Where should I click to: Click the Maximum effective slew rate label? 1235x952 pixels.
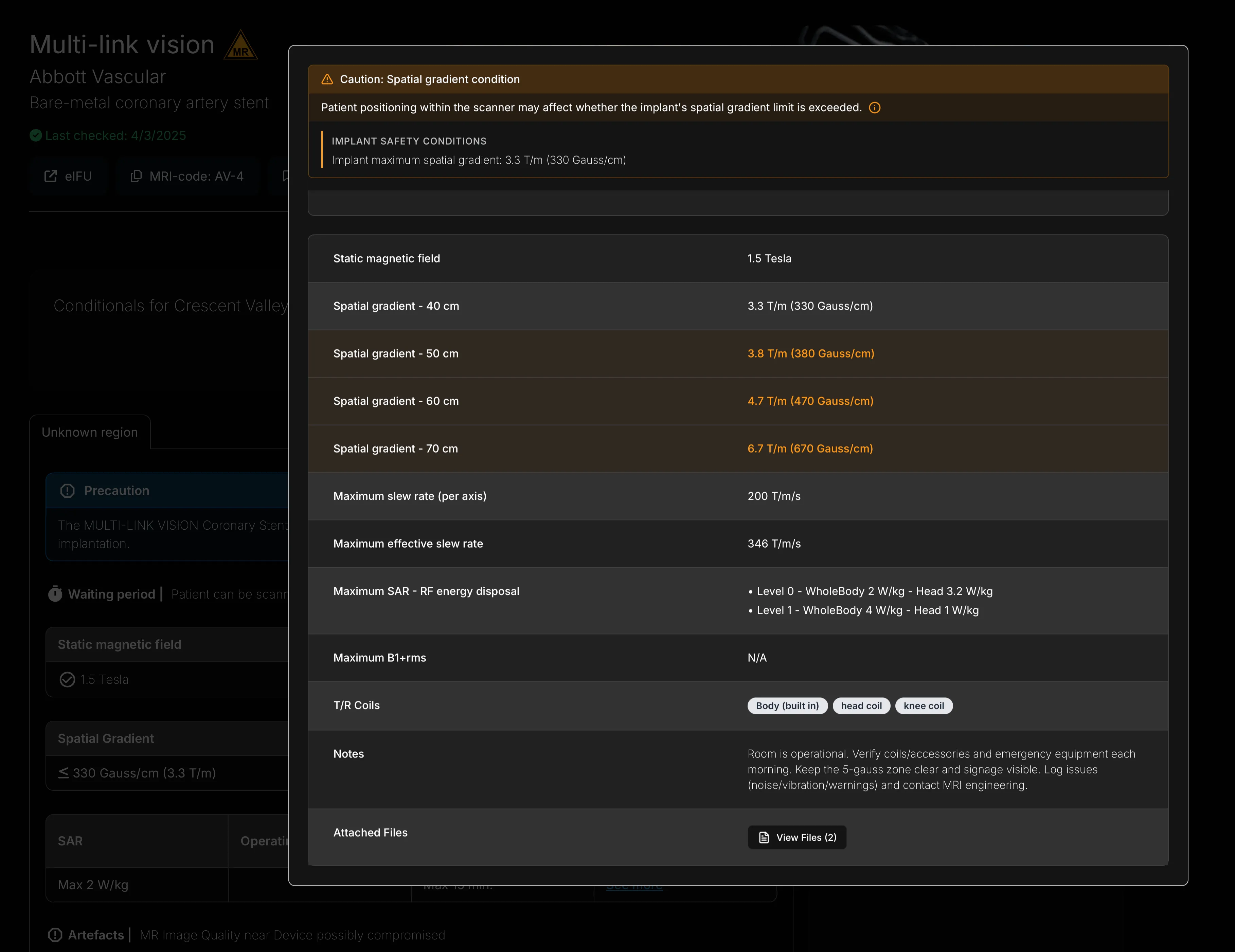click(x=408, y=543)
